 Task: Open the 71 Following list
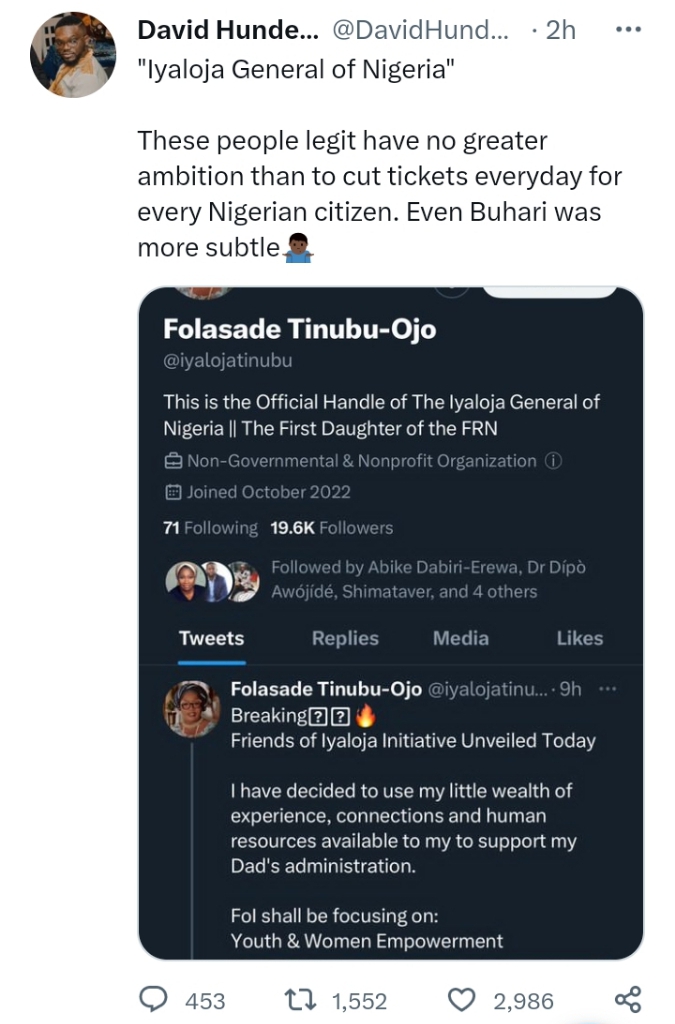tap(210, 528)
